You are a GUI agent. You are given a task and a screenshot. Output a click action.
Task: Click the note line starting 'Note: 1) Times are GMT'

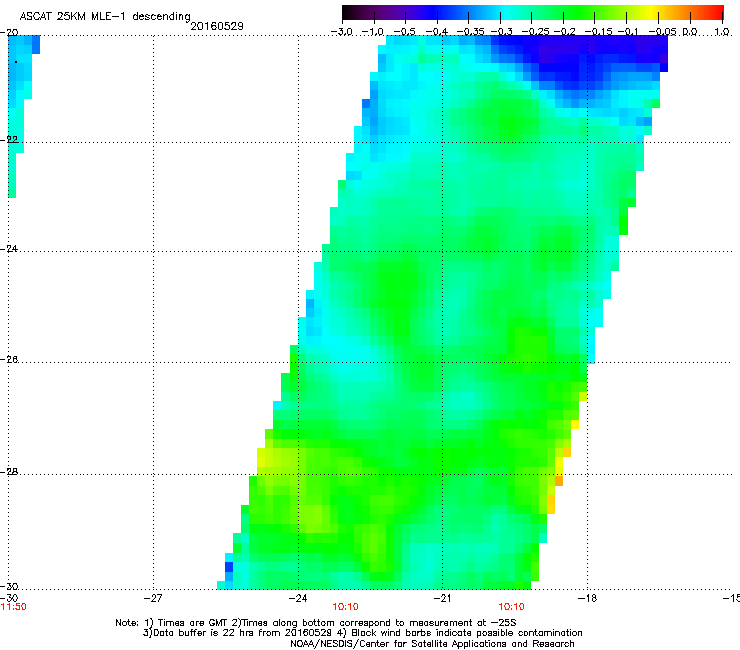pos(316,623)
